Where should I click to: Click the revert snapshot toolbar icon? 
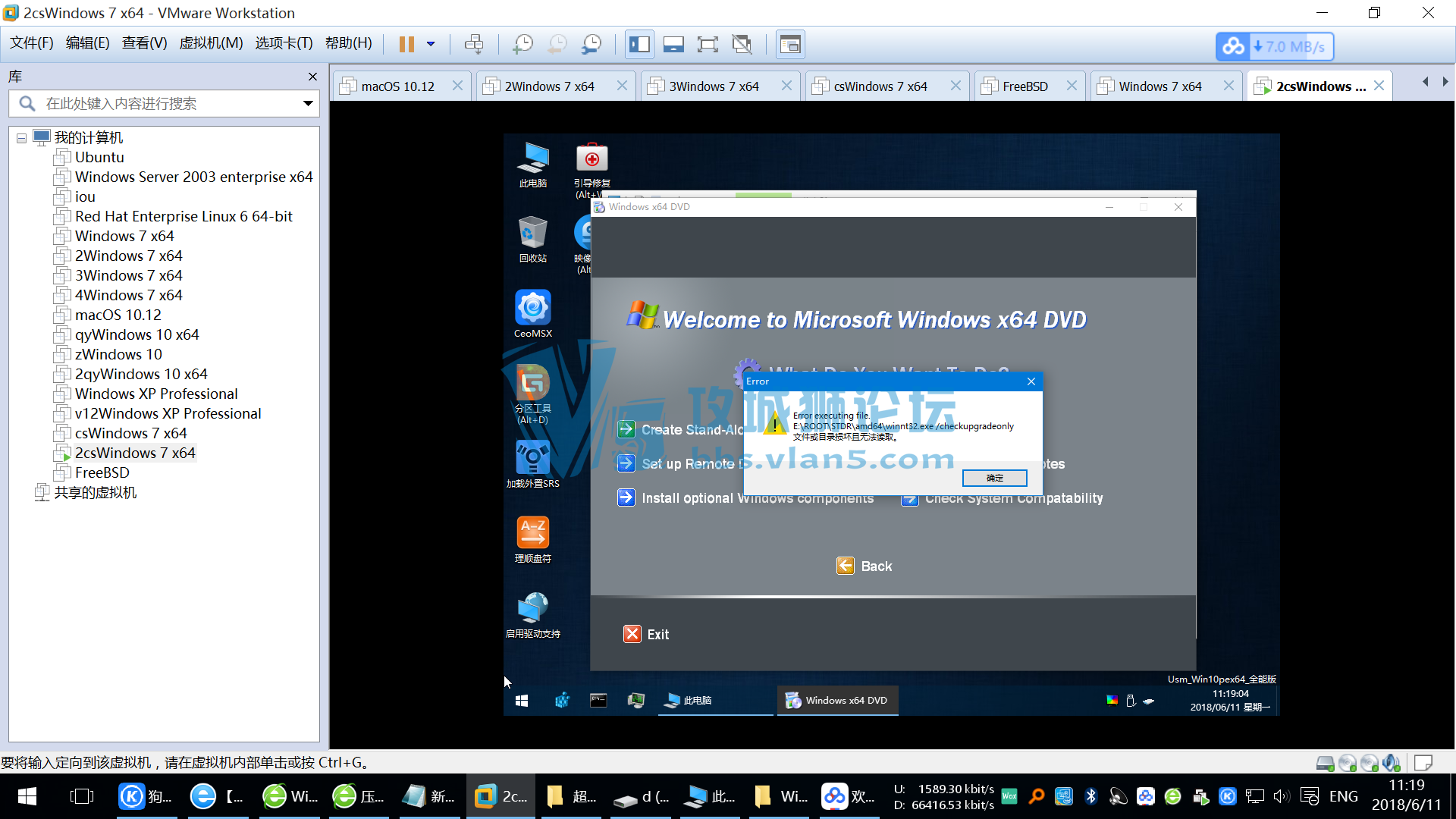point(557,44)
